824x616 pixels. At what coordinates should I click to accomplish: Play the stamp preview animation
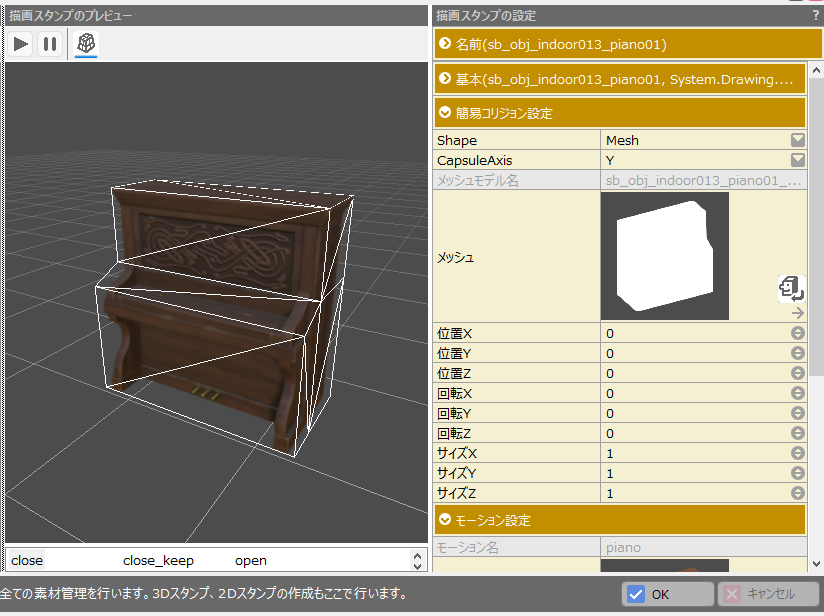[x=20, y=44]
